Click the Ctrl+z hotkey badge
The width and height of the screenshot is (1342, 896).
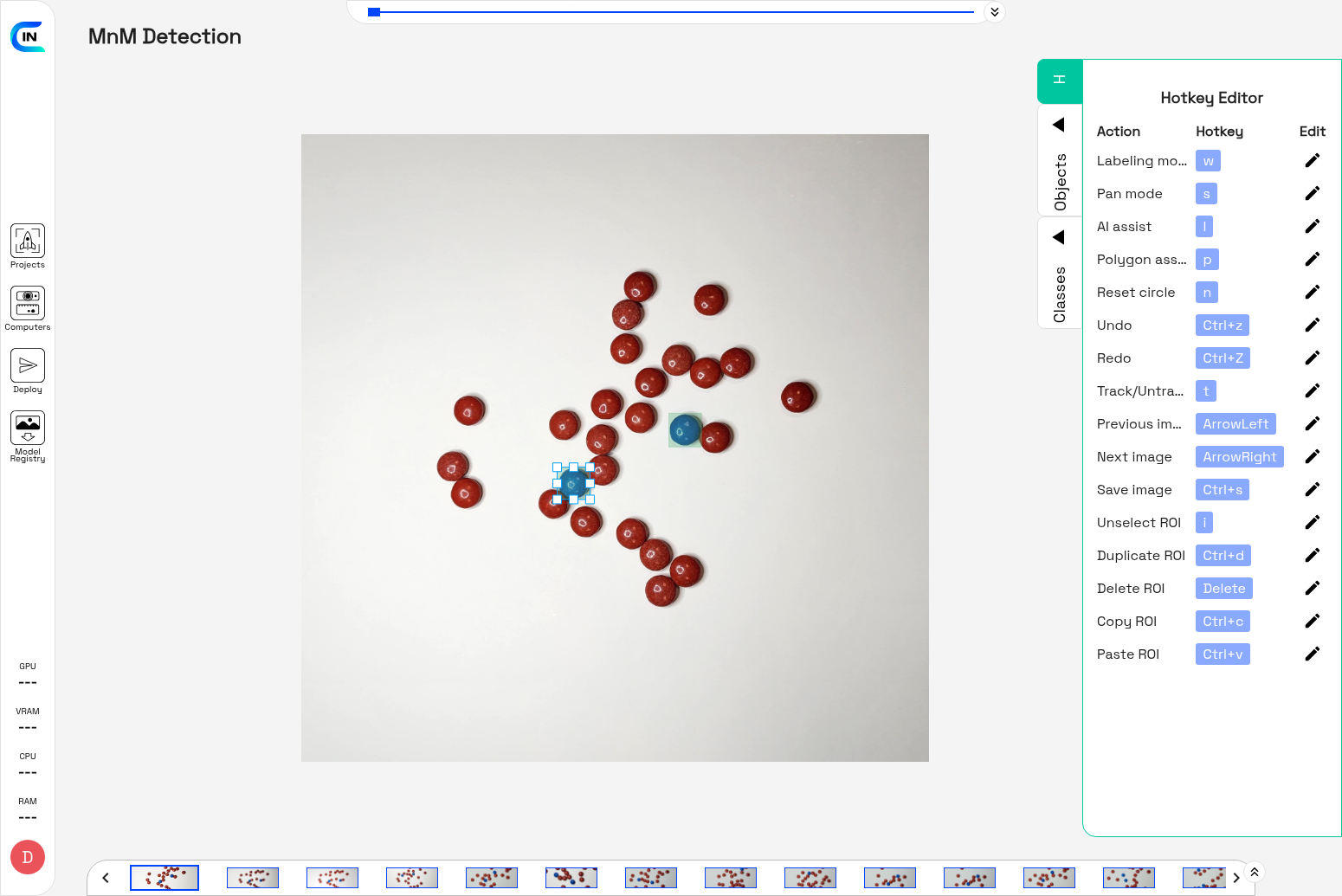click(1222, 326)
